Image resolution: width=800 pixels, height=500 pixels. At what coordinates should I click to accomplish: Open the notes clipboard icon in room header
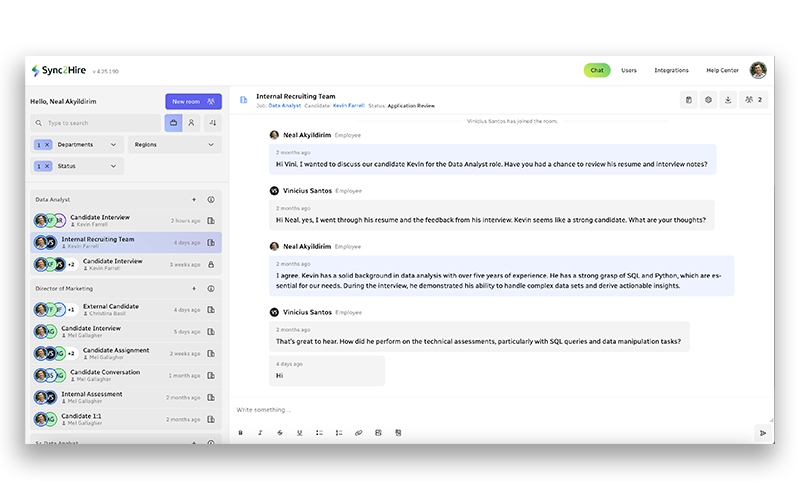pyautogui.click(x=688, y=100)
